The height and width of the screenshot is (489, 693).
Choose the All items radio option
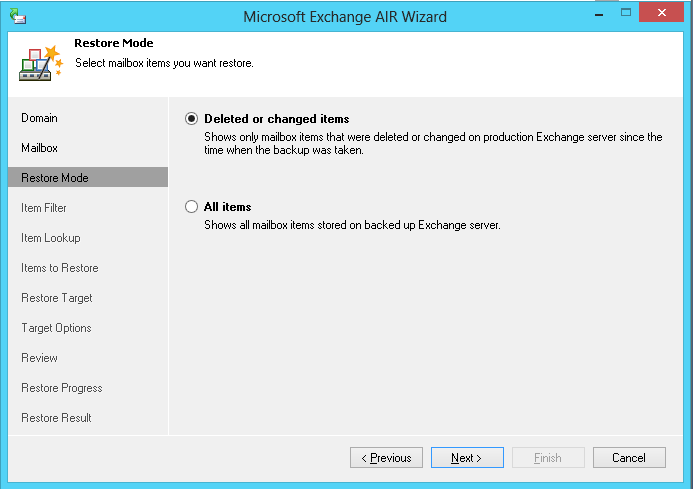point(191,206)
